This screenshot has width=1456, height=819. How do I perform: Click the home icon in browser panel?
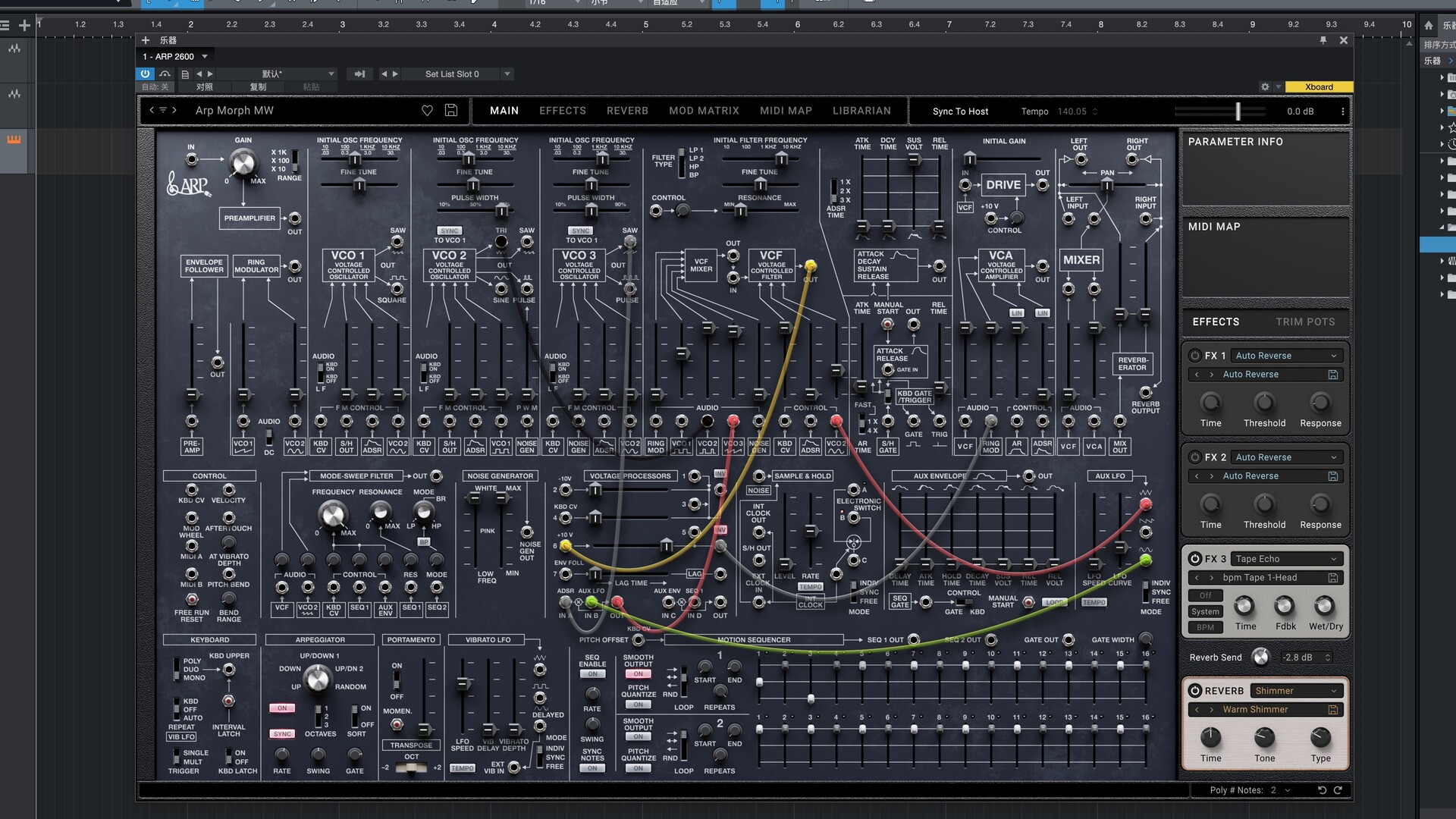(1429, 25)
